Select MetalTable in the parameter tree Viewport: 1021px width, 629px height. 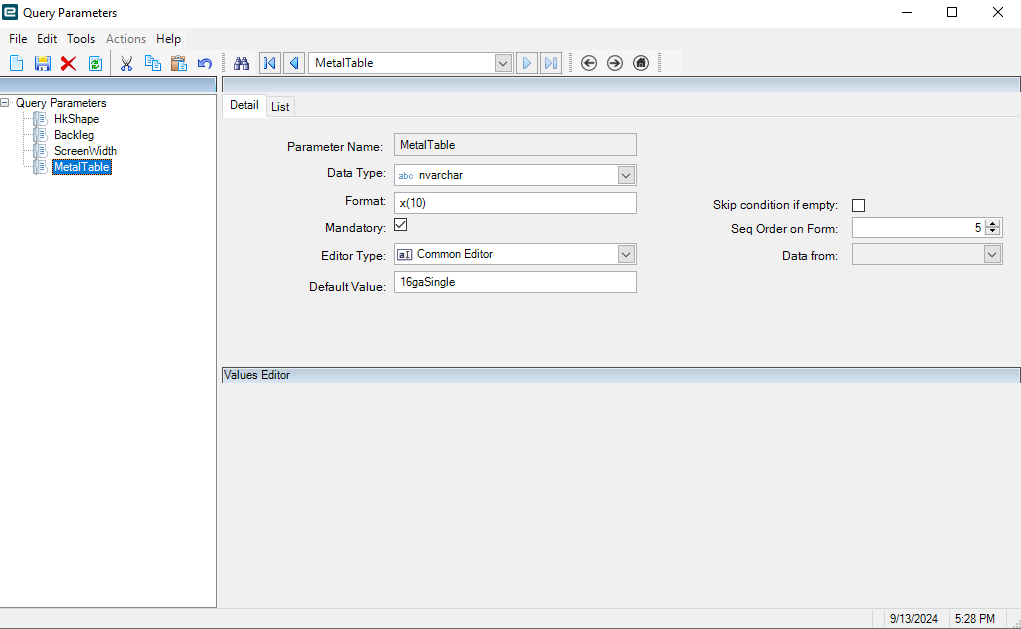coord(82,167)
